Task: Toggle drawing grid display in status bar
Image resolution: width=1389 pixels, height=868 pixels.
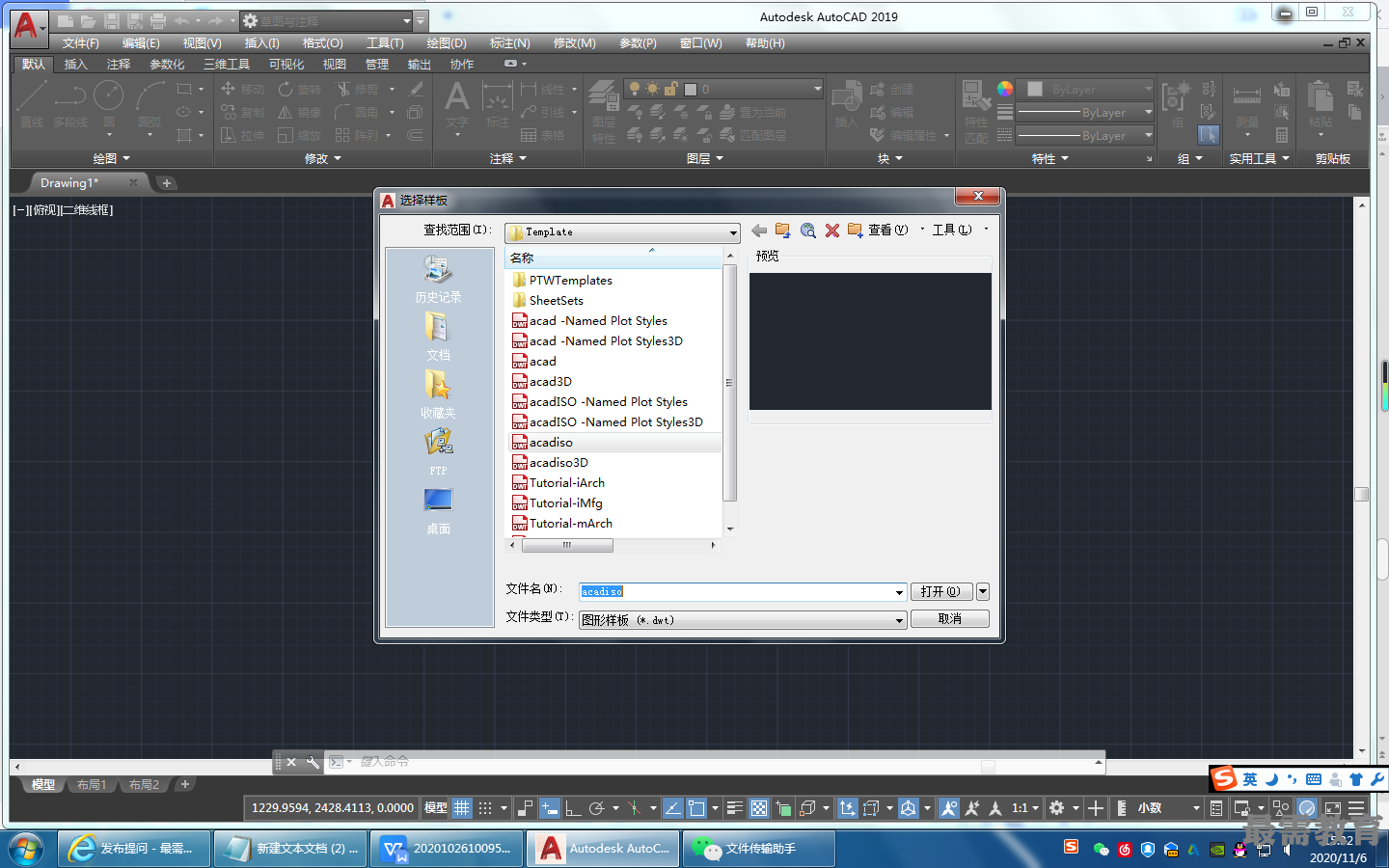Action: tap(462, 808)
